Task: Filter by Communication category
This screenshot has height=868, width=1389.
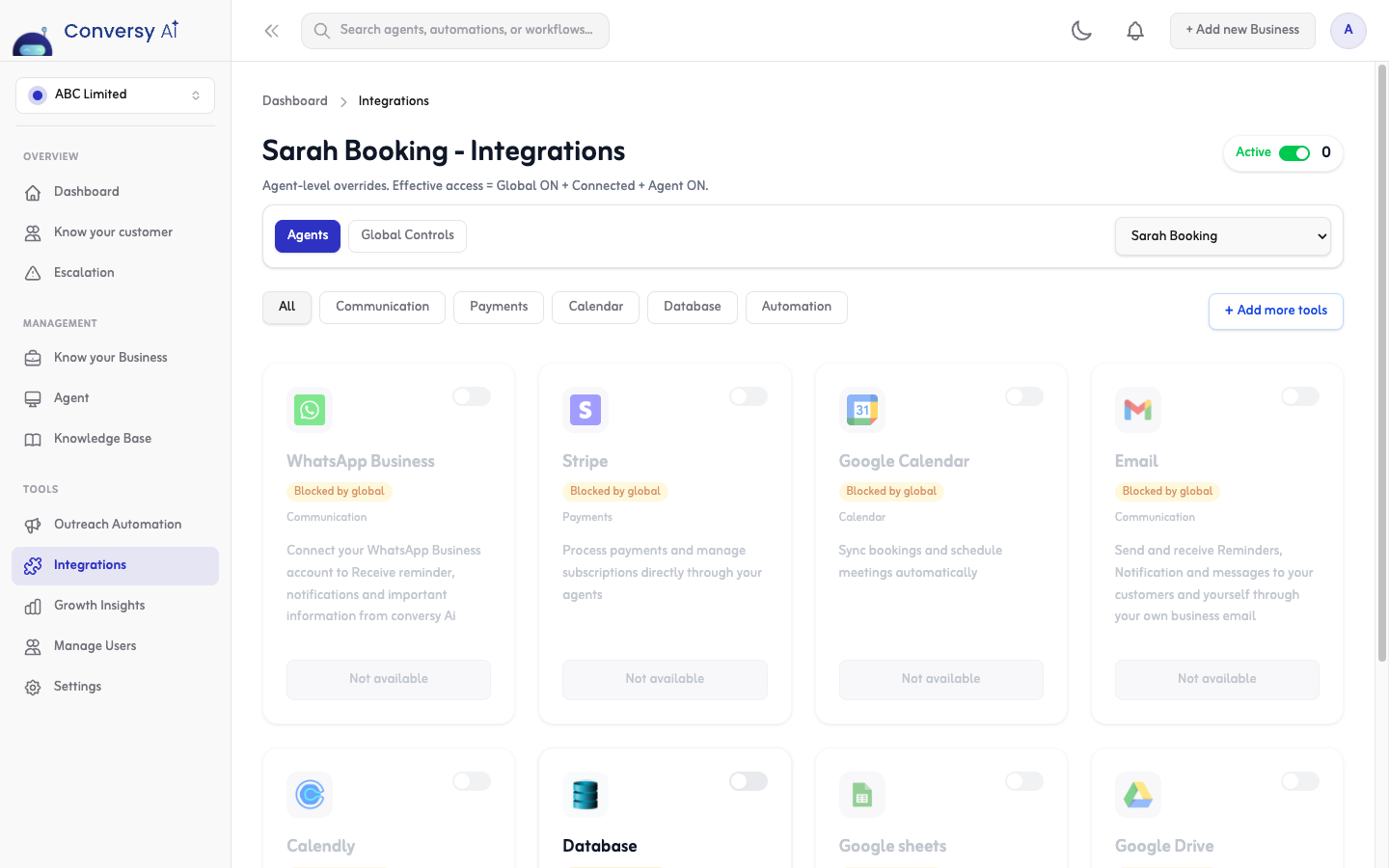Action: 382,307
